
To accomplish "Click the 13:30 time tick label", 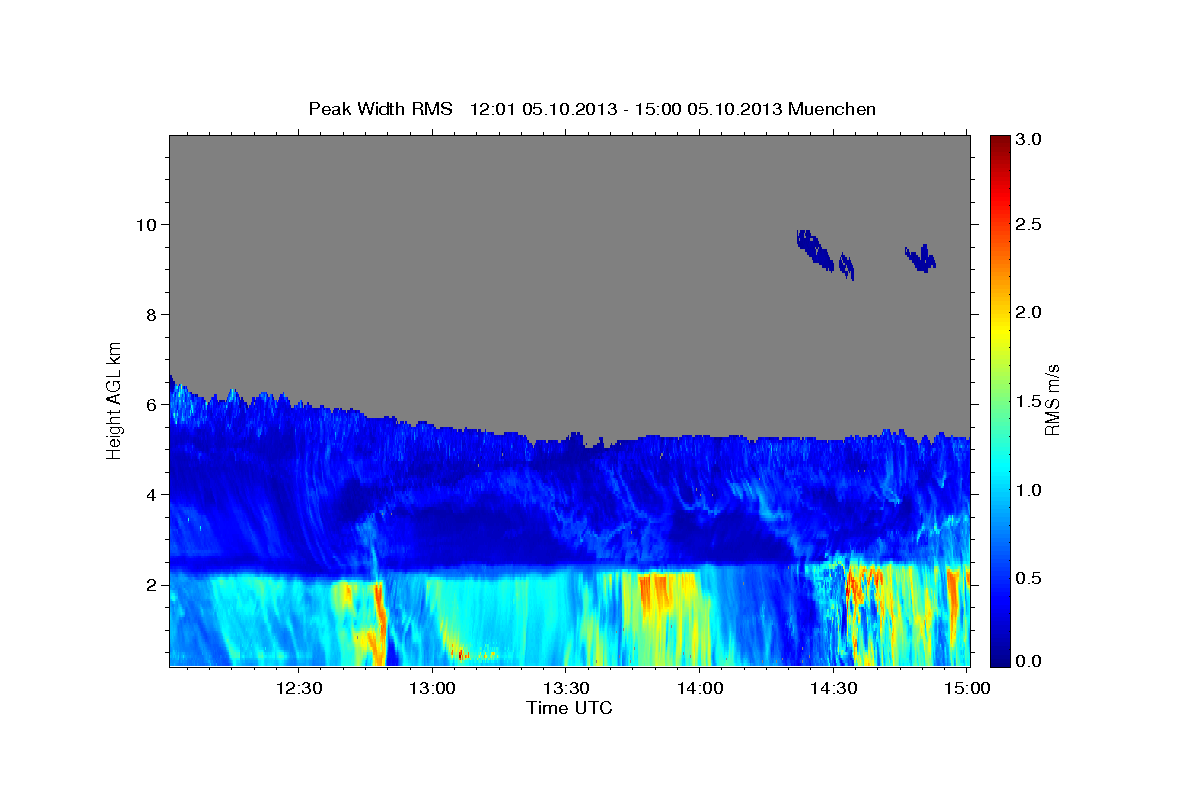I will 565,688.
